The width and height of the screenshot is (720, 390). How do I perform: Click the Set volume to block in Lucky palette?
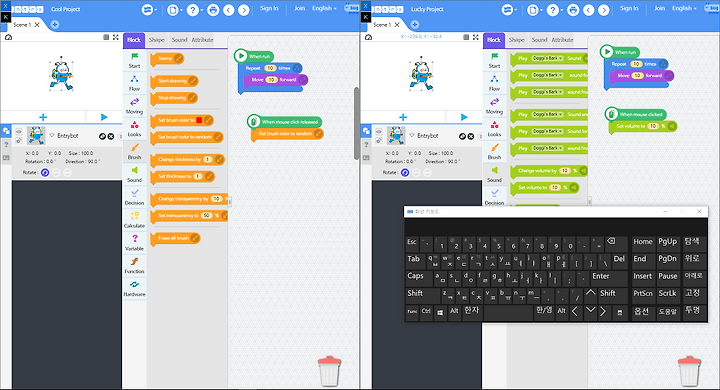coord(545,187)
